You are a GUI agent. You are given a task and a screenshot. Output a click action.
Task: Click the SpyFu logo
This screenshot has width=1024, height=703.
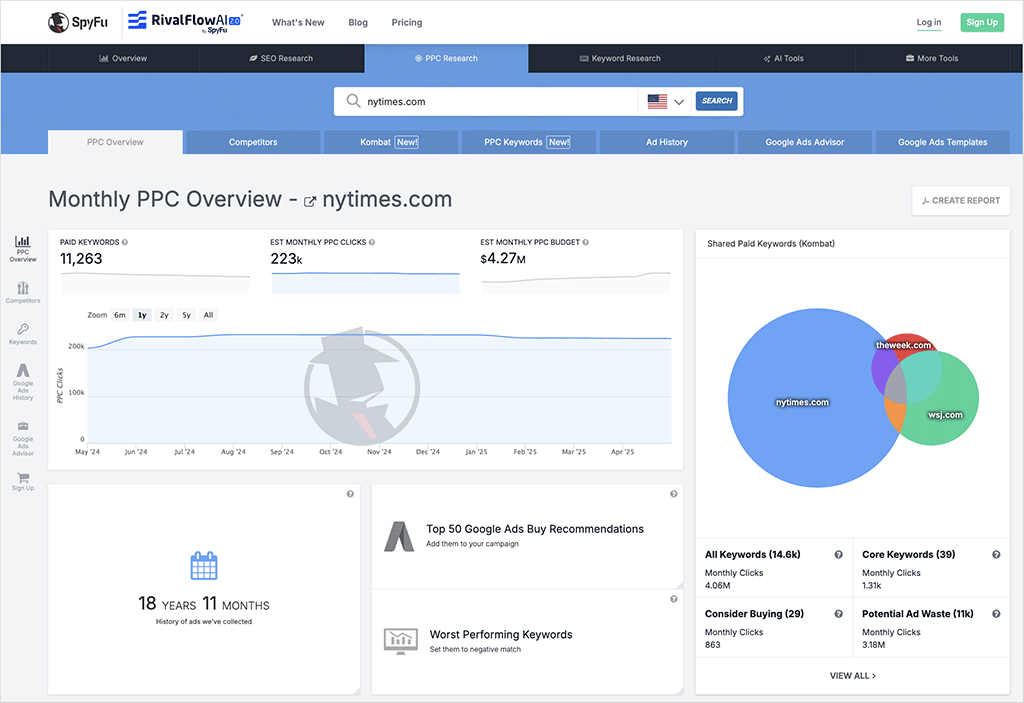[78, 22]
